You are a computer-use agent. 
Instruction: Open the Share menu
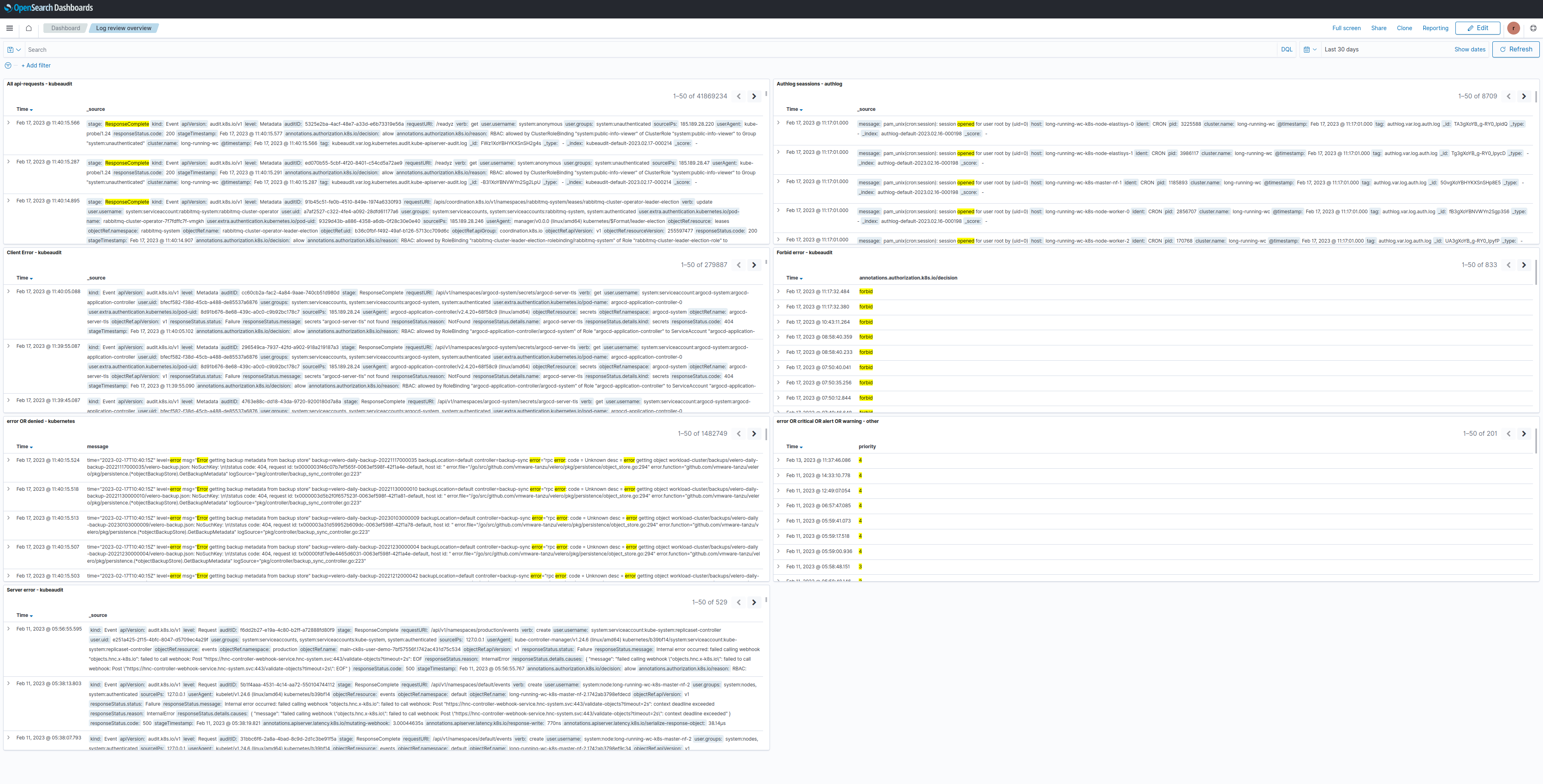(x=1378, y=28)
